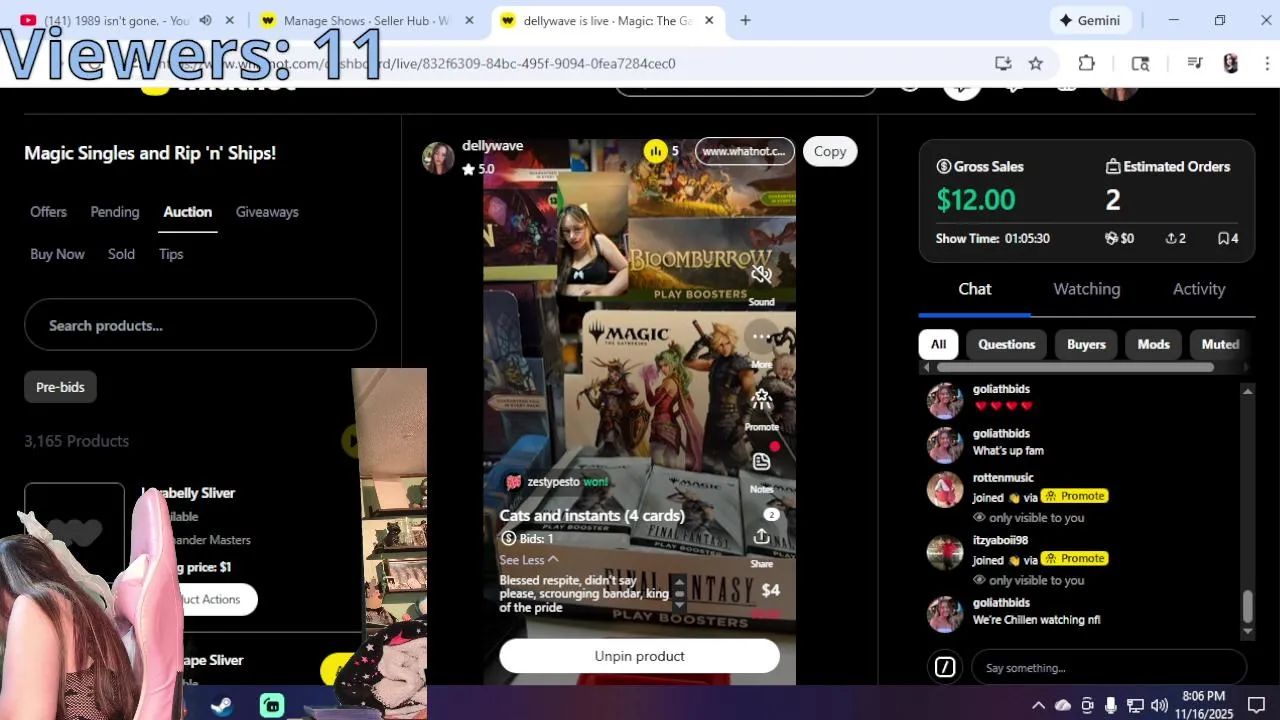Switch to the YouTube 1989 tab
This screenshot has height=720, width=1280.
click(117, 20)
